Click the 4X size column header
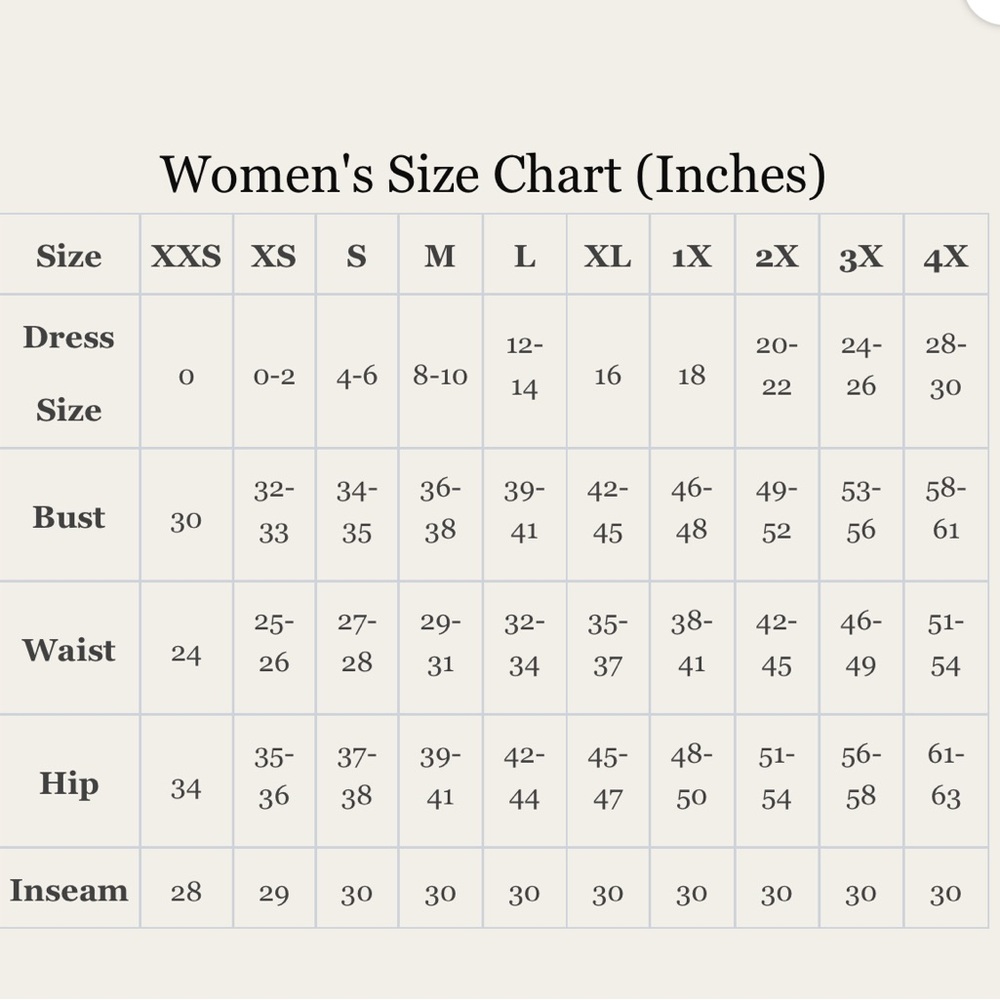 pyautogui.click(x=946, y=254)
